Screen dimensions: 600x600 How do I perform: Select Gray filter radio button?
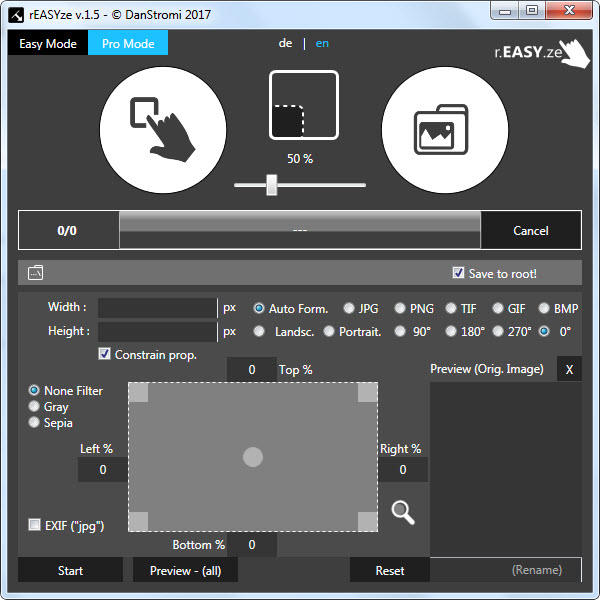(x=34, y=406)
